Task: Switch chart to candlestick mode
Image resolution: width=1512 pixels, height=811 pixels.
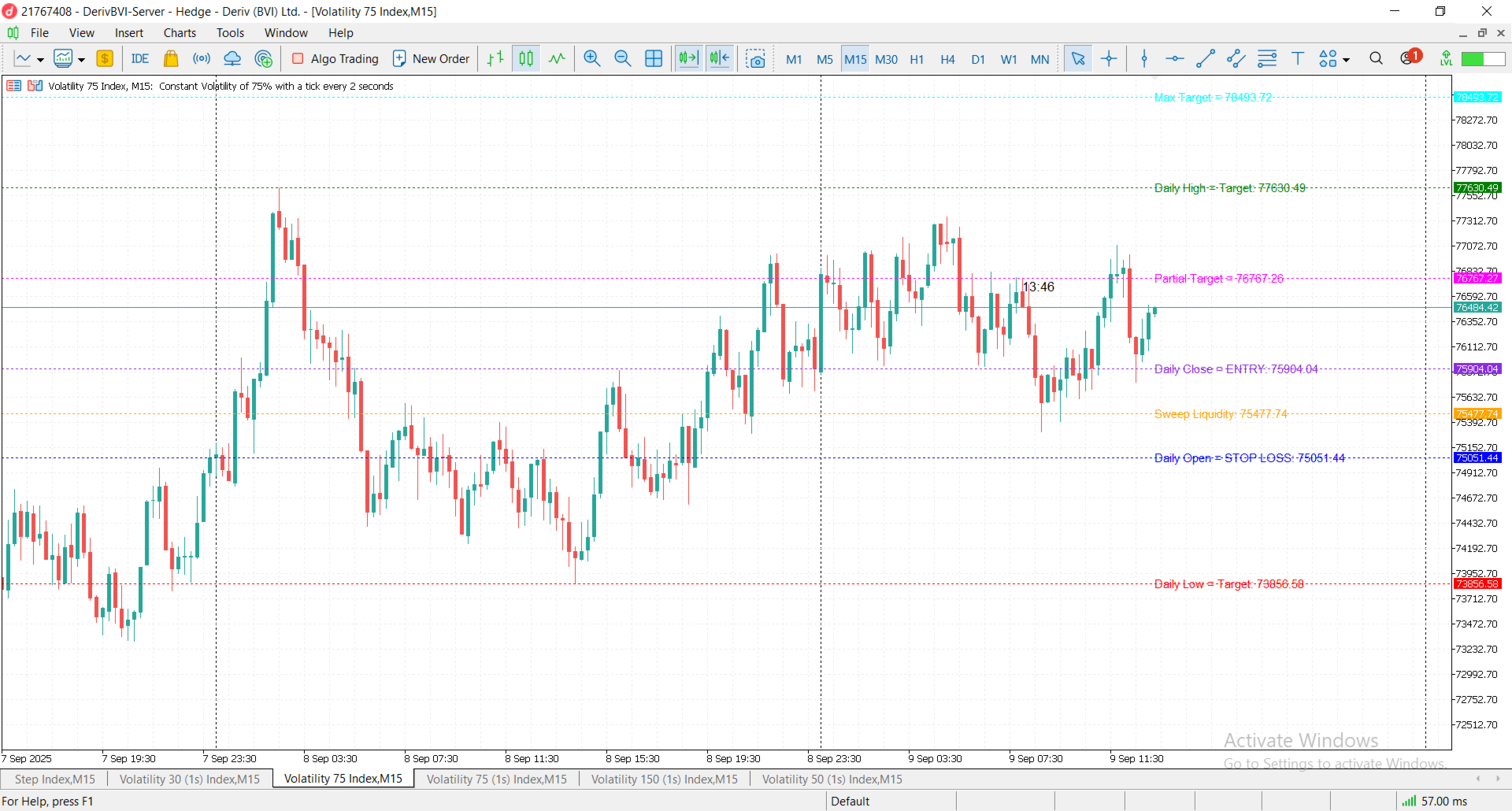Action: point(526,59)
